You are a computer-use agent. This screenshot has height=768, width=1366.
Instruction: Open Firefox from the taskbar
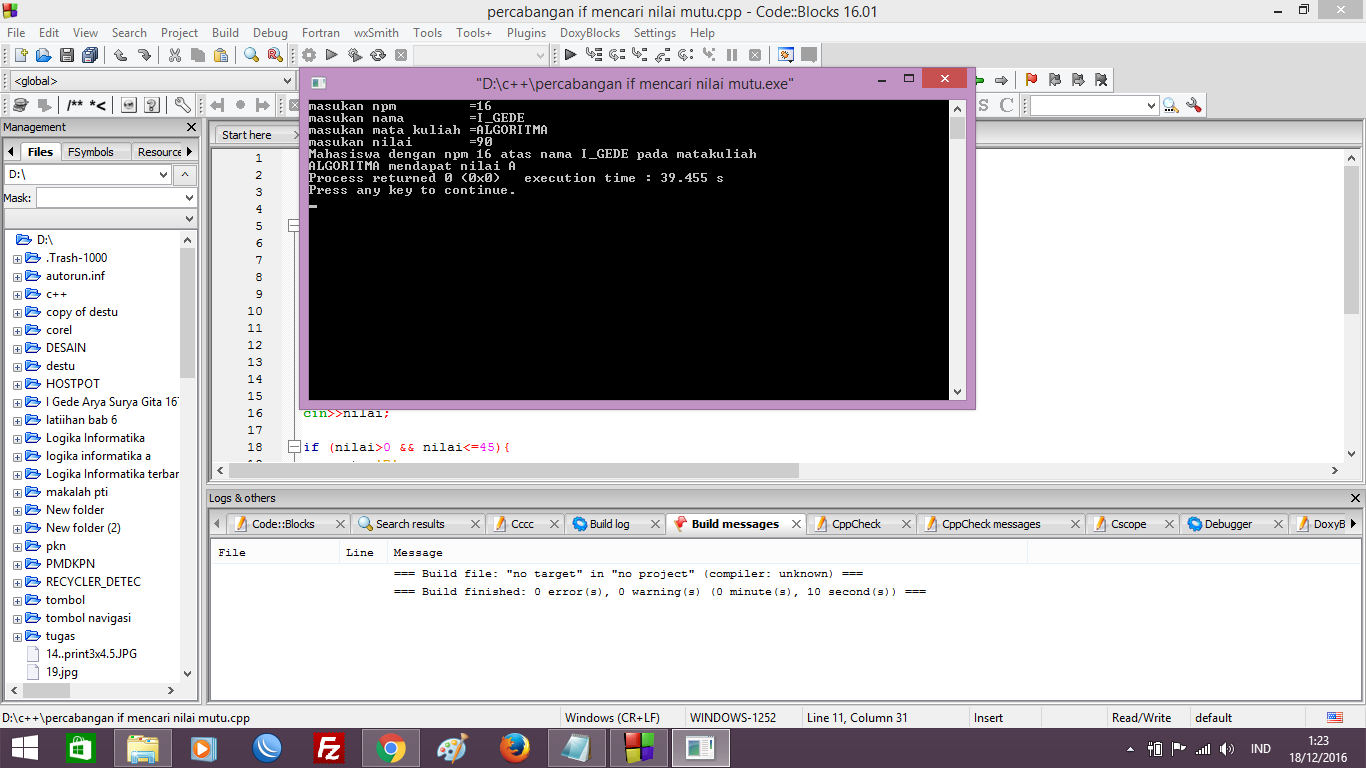(515, 748)
